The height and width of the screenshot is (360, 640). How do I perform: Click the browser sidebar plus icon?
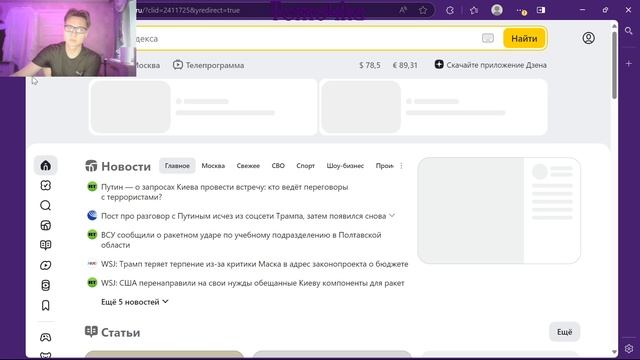point(629,64)
